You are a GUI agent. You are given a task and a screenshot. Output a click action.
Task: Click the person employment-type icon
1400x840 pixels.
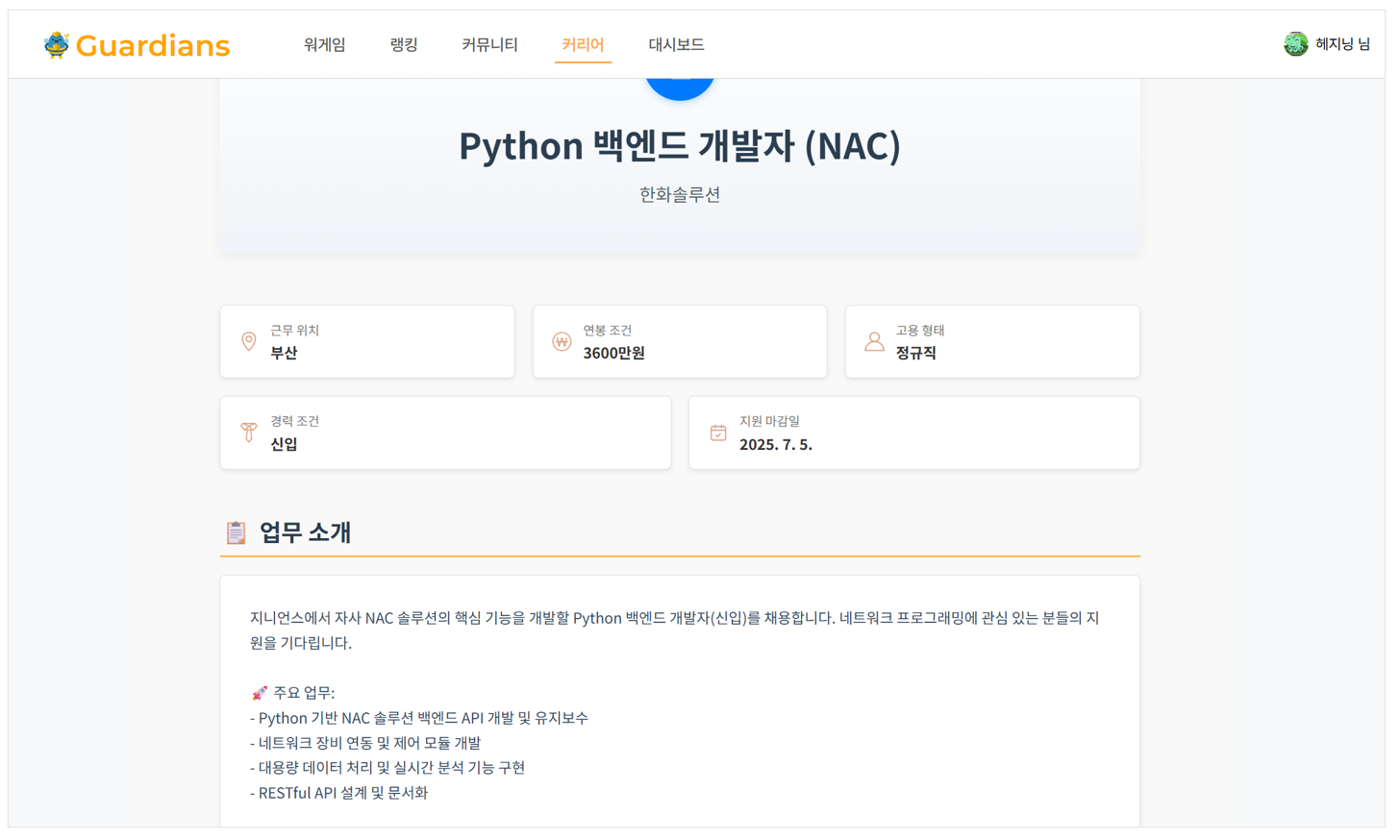(874, 342)
